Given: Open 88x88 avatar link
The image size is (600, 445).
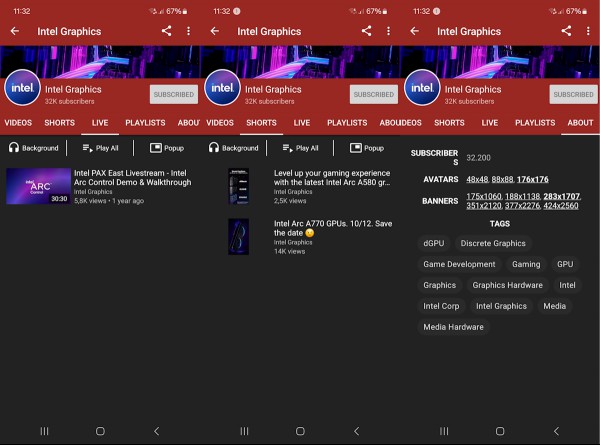Looking at the screenshot, I should [502, 179].
